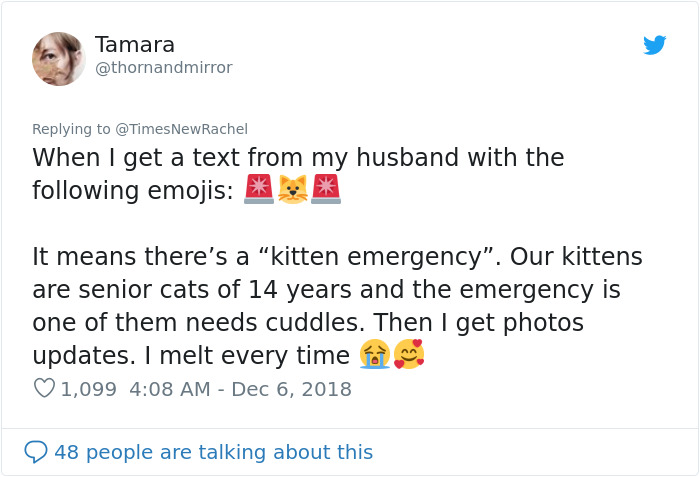Click the text "When I get a text"
This screenshot has width=700, height=477.
124,158
